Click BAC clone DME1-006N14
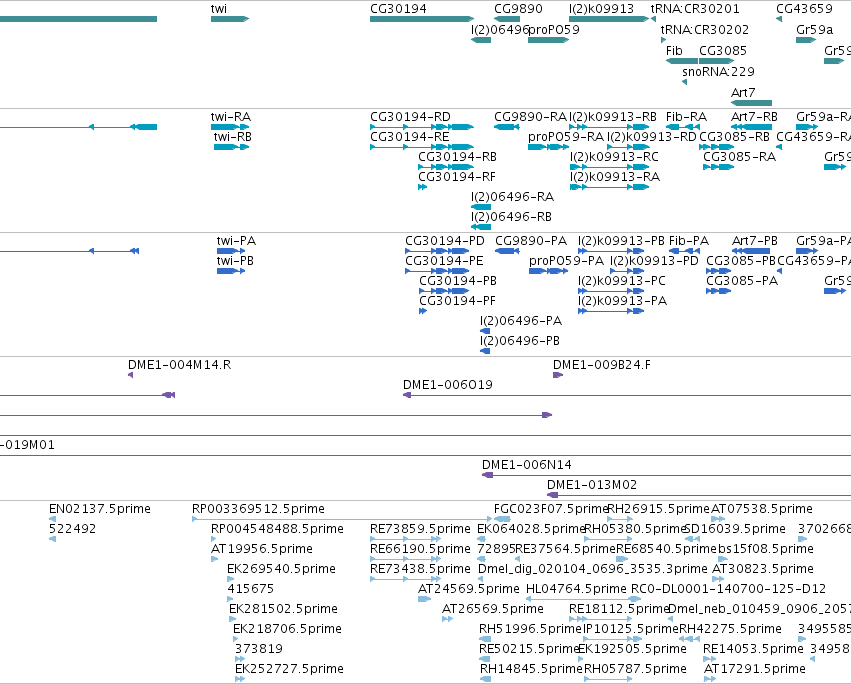851x684 pixels. 526,465
